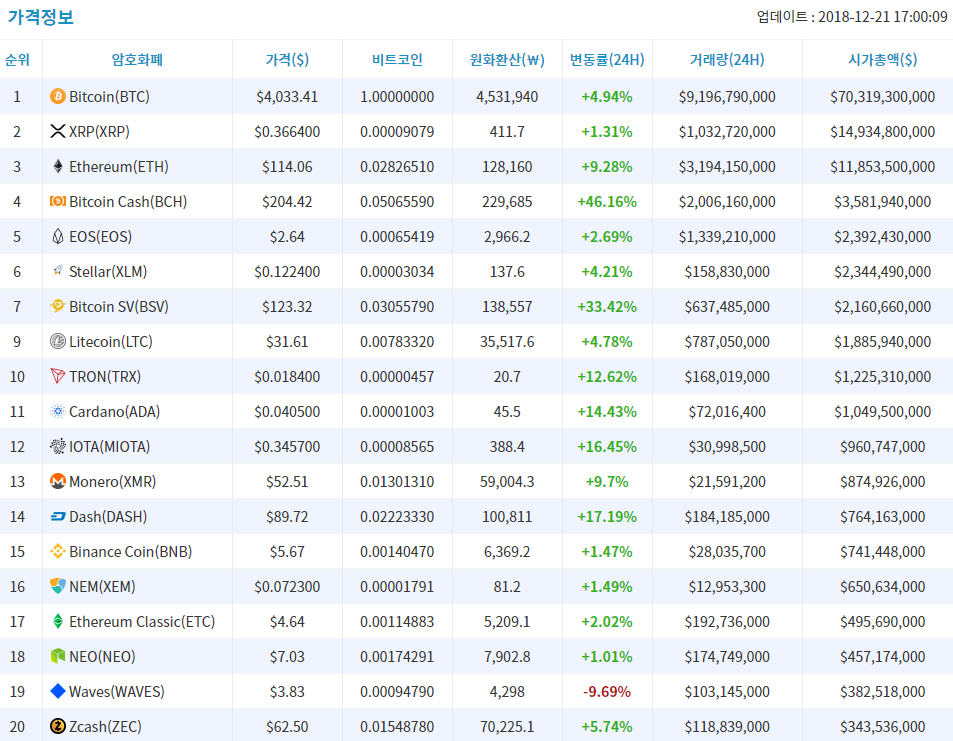
Task: Sort by the 거래량(24H) column header
Action: (x=727, y=60)
